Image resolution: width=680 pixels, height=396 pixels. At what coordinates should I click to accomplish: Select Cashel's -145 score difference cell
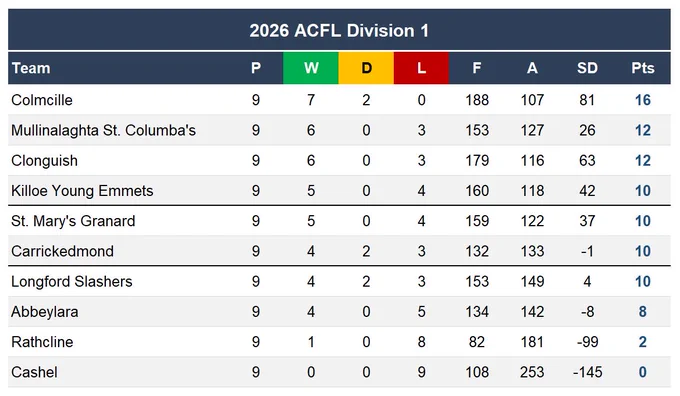[x=587, y=373]
